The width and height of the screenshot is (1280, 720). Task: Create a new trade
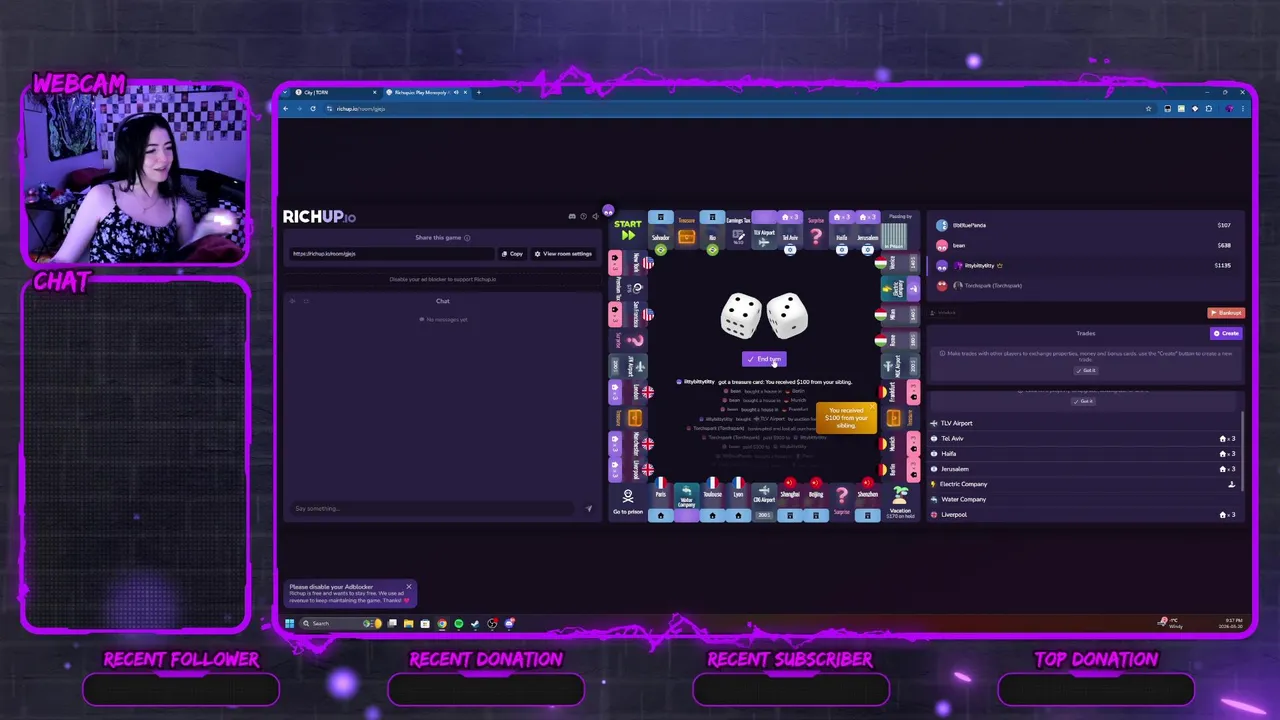[1226, 333]
